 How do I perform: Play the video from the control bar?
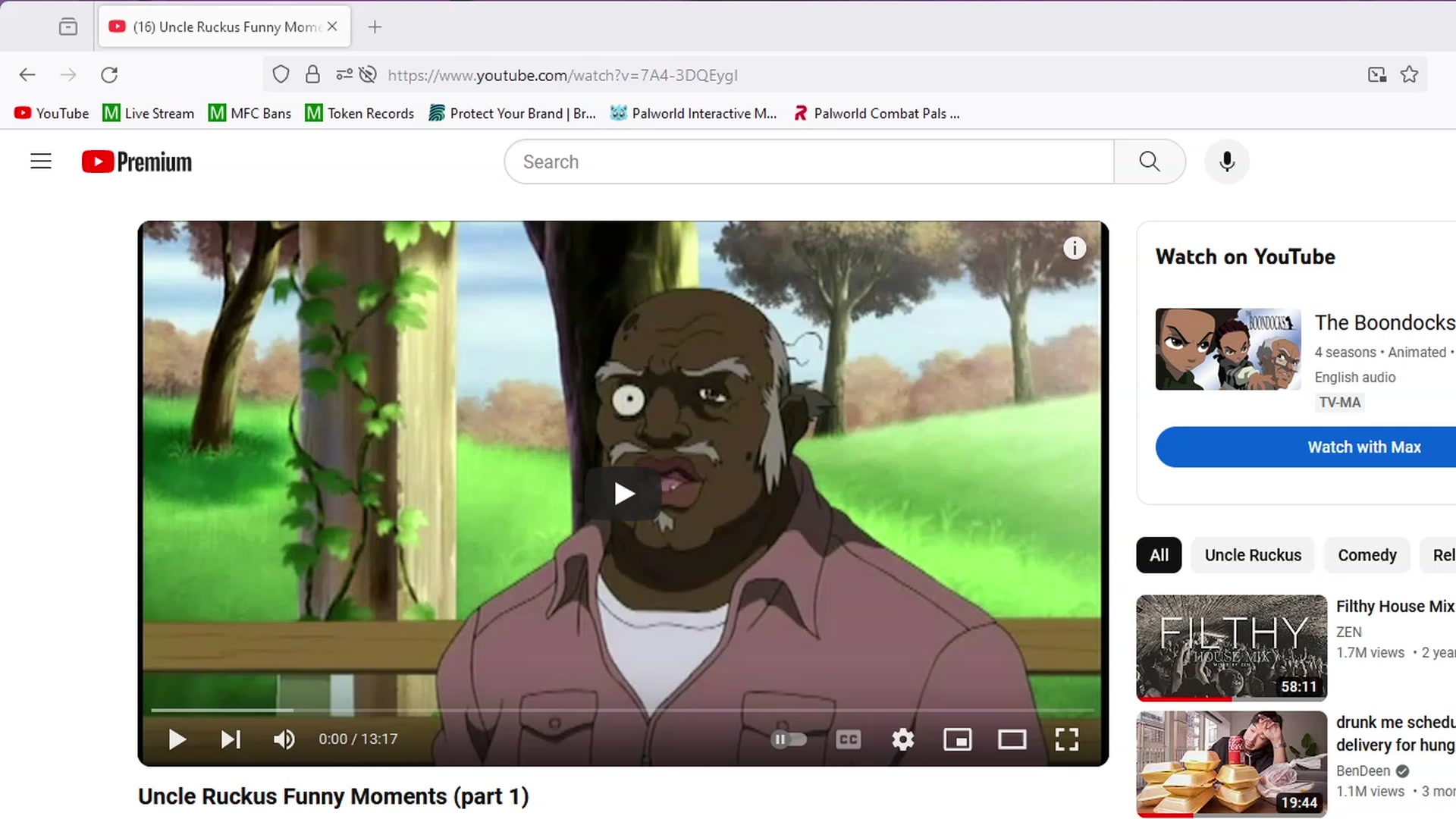click(177, 739)
